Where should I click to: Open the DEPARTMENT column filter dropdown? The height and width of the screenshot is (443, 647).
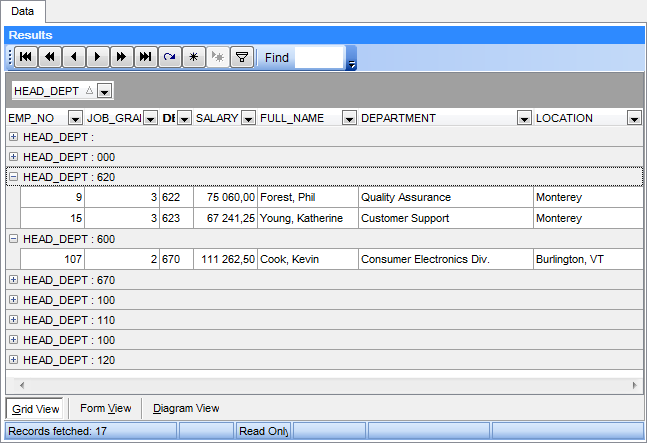coord(523,118)
